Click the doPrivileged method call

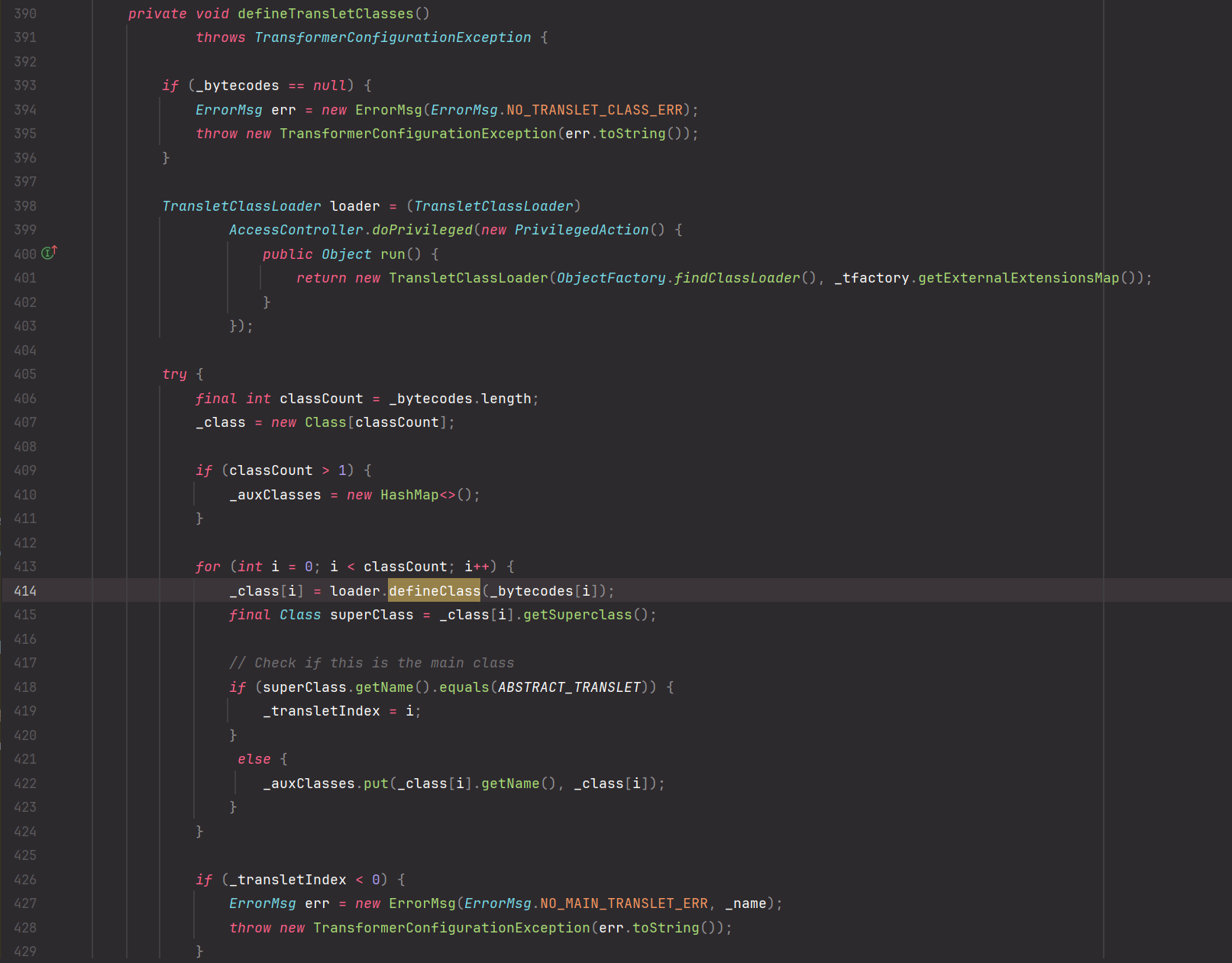(422, 230)
